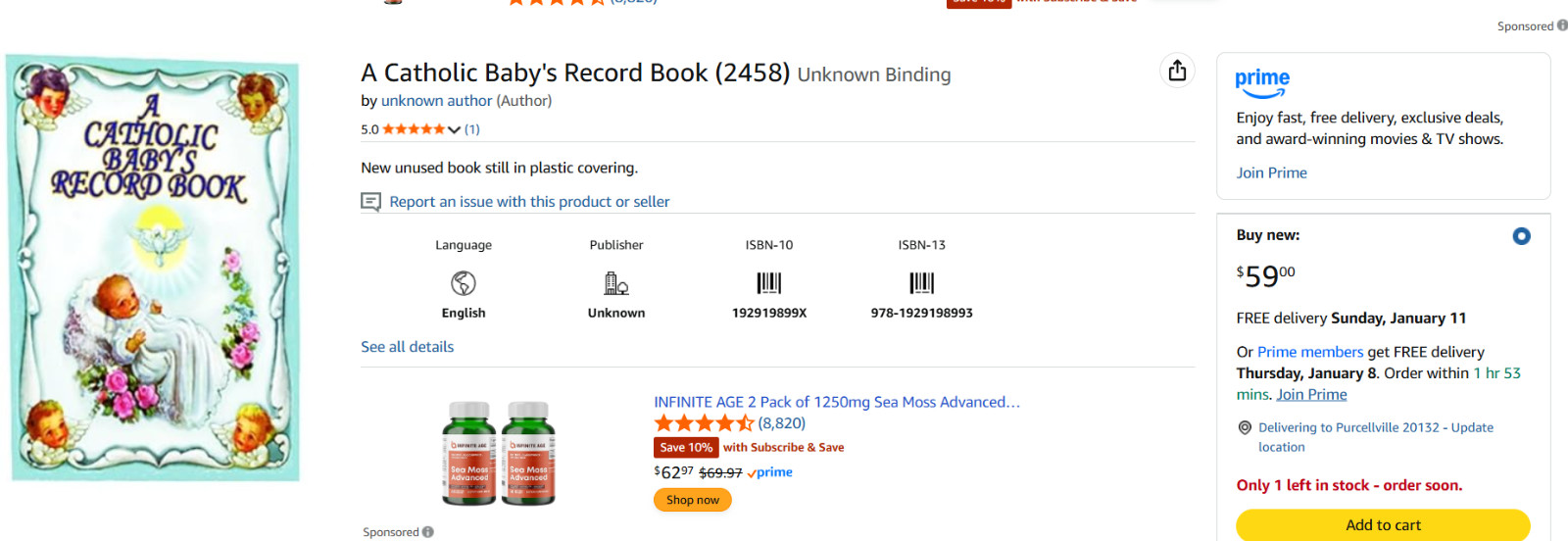The image size is (1568, 541).
Task: Click the Catholic Baby's Record Book cover image
Action: (x=152, y=267)
